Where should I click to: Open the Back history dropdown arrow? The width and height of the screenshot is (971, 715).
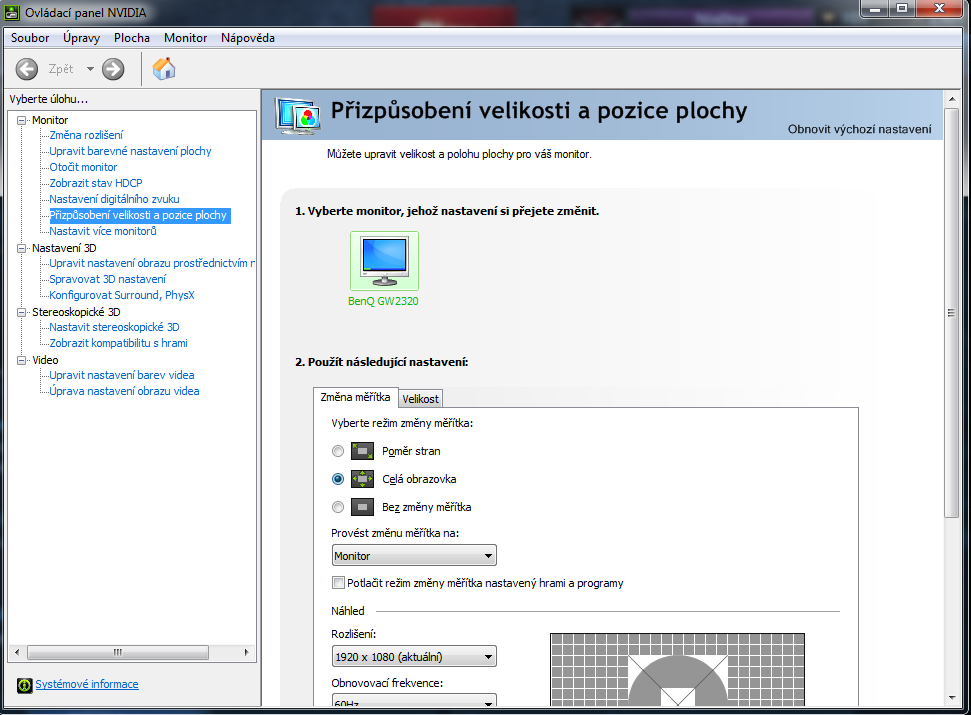click(90, 69)
